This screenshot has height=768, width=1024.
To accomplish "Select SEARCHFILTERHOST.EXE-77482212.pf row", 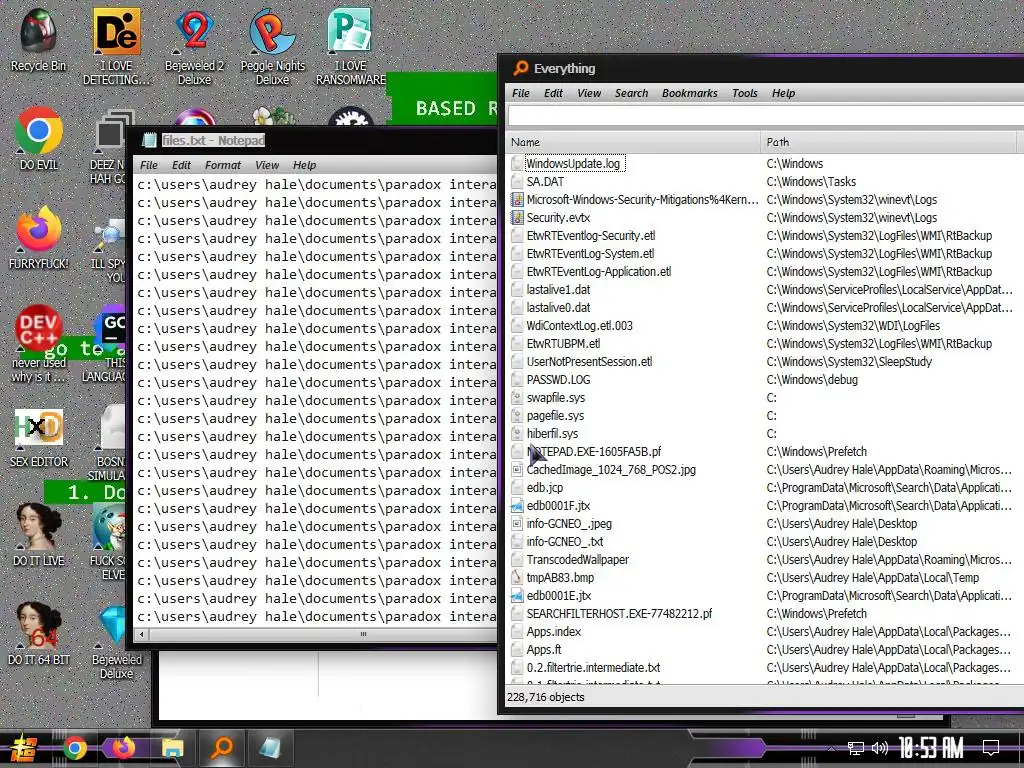I will [x=619, y=614].
